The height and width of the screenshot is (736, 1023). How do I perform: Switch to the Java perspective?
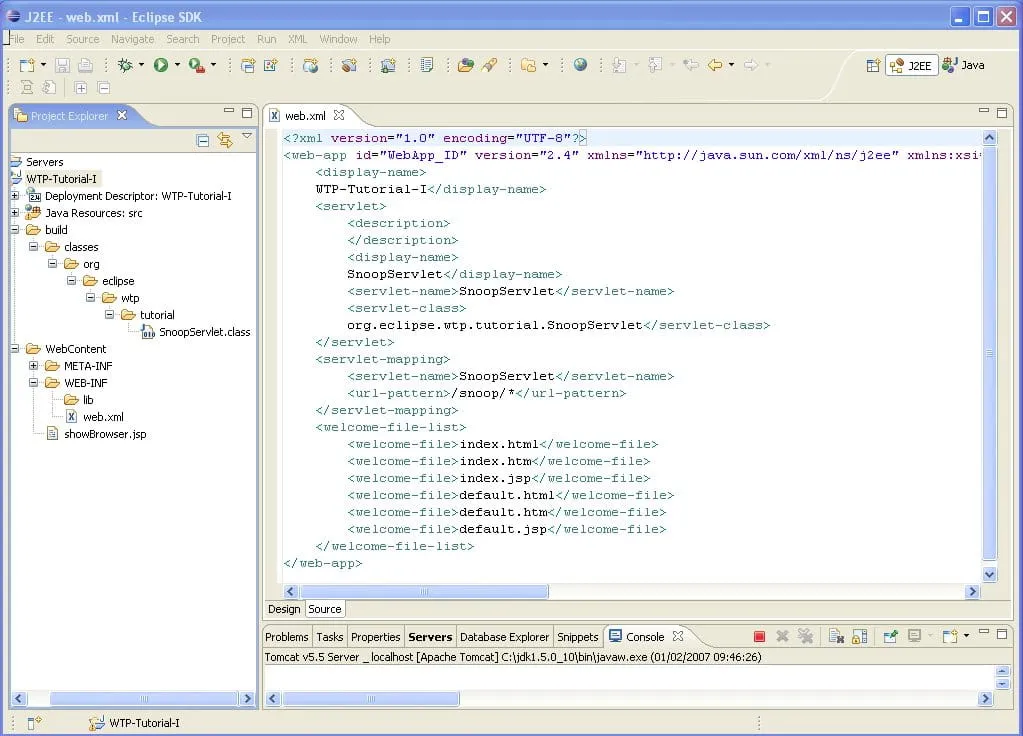963,65
